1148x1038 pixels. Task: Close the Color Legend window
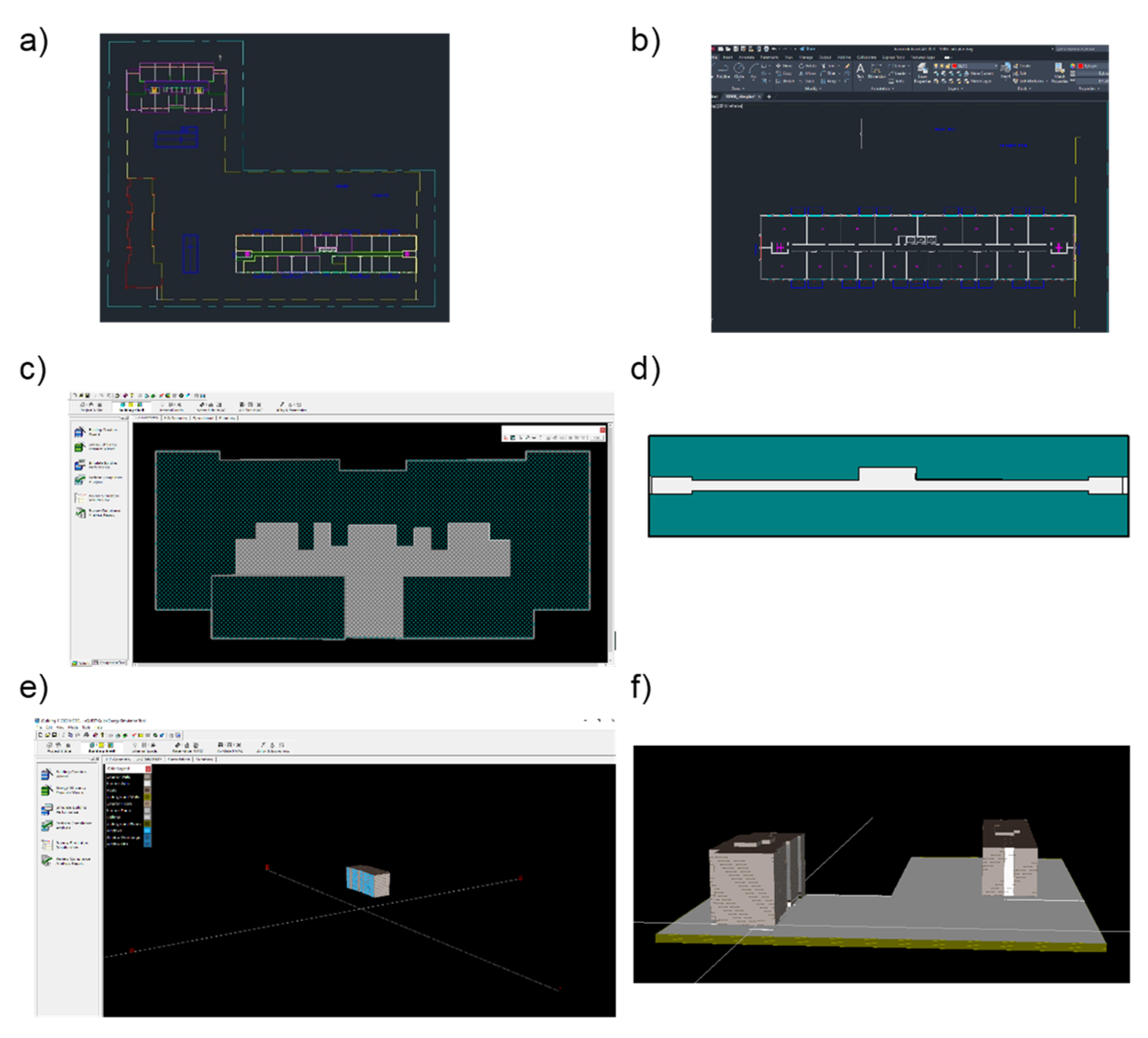point(148,769)
